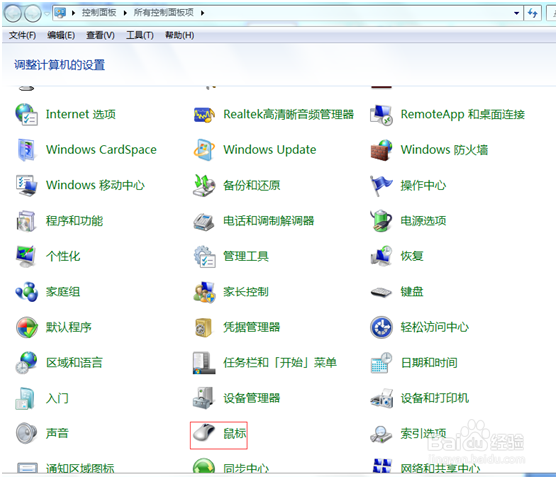Open the 编辑(E) menu
This screenshot has width=558, height=479.
point(61,35)
